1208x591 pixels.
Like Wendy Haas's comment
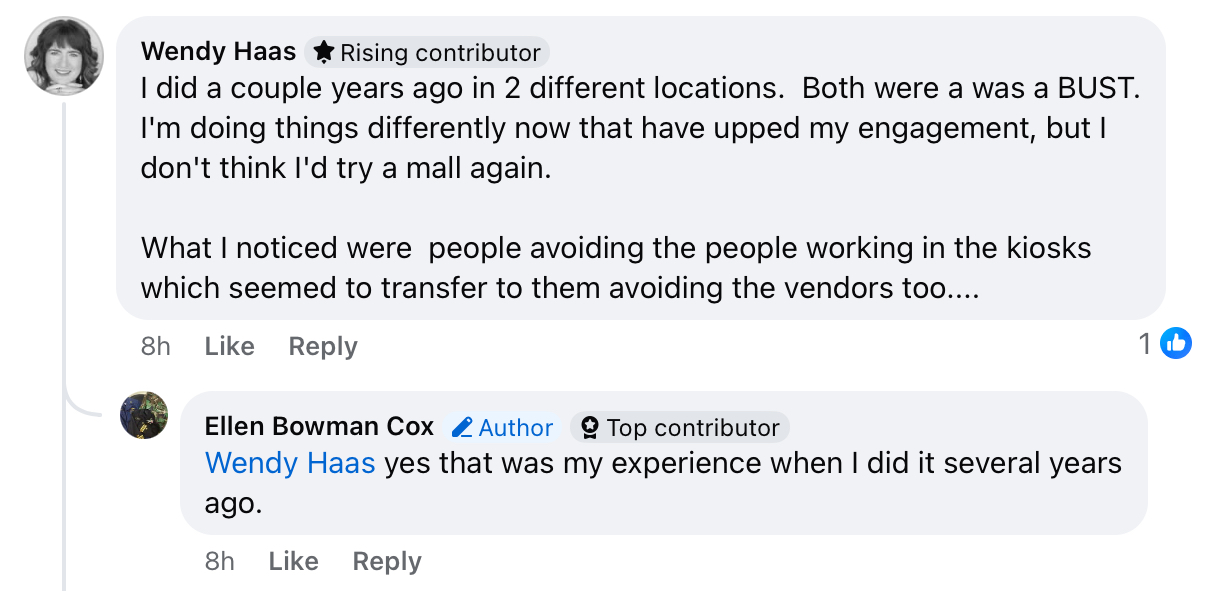229,346
